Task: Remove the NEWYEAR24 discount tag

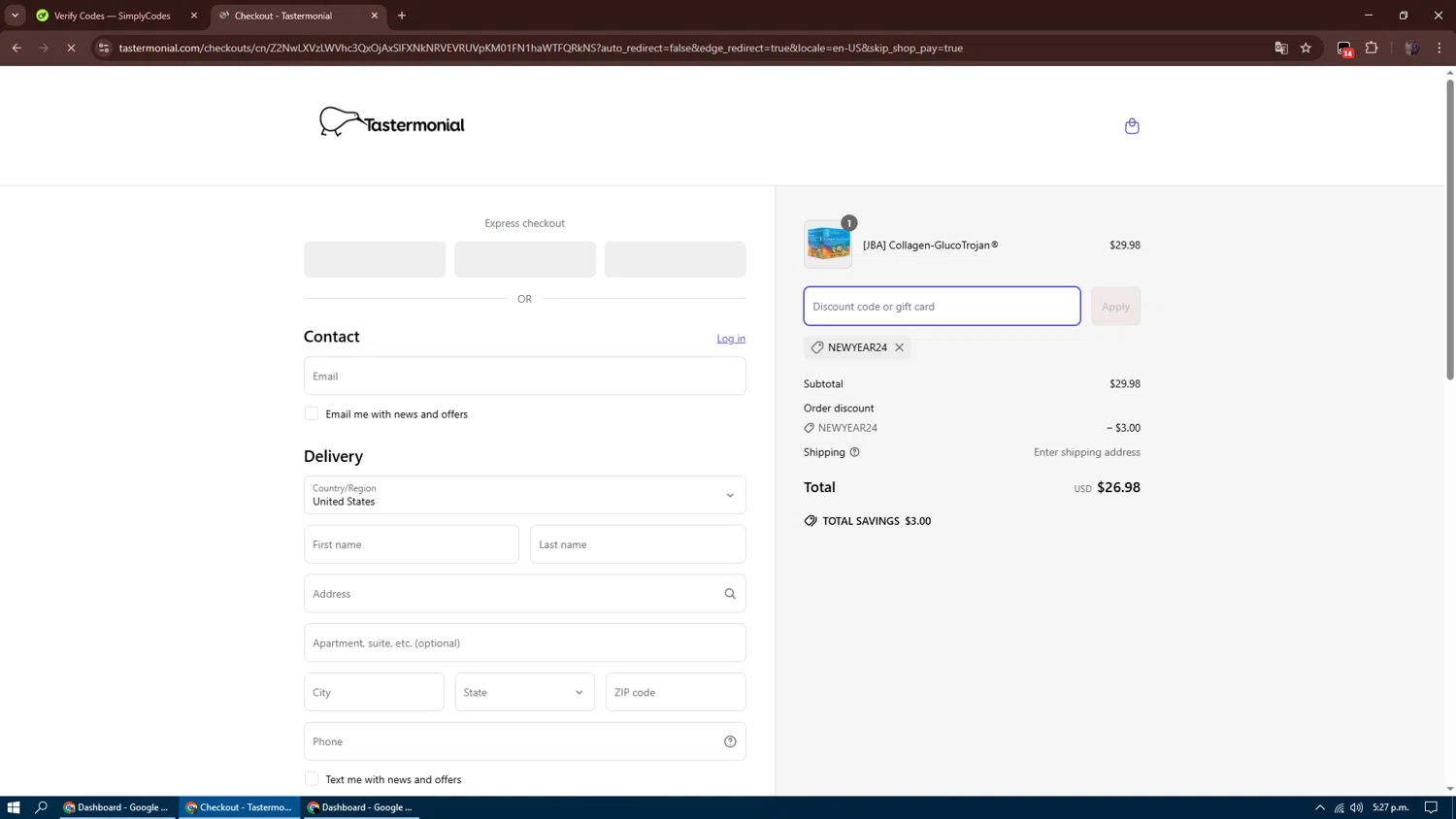Action: tap(900, 347)
